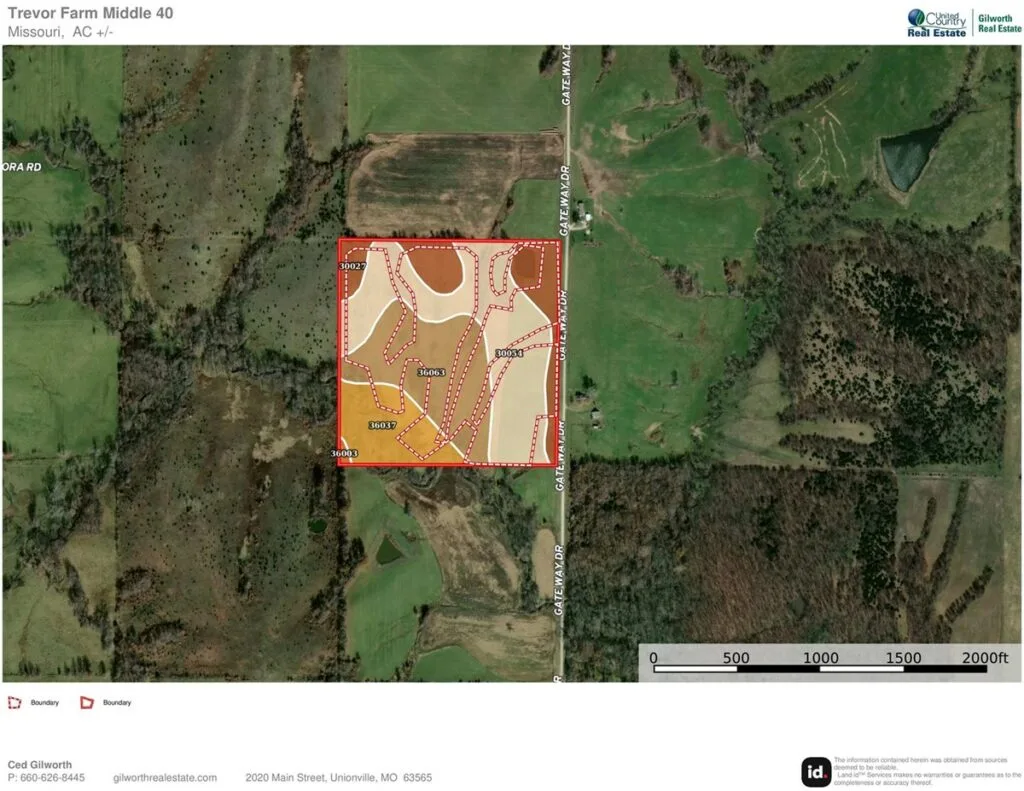The height and width of the screenshot is (791, 1024).
Task: Click the solid boundary legend icon
Action: click(x=87, y=702)
